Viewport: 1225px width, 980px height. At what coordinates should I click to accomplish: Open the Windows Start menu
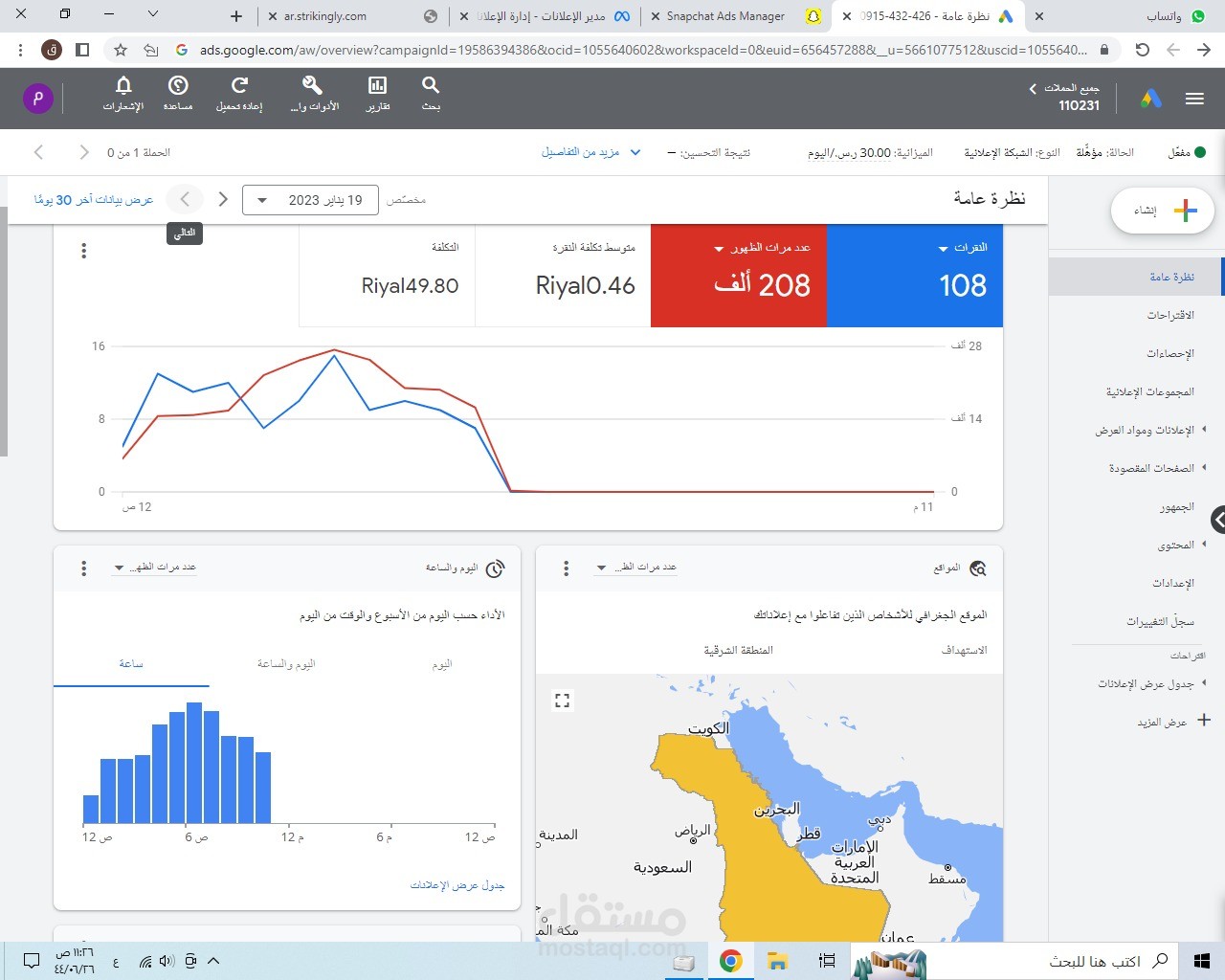click(1202, 961)
